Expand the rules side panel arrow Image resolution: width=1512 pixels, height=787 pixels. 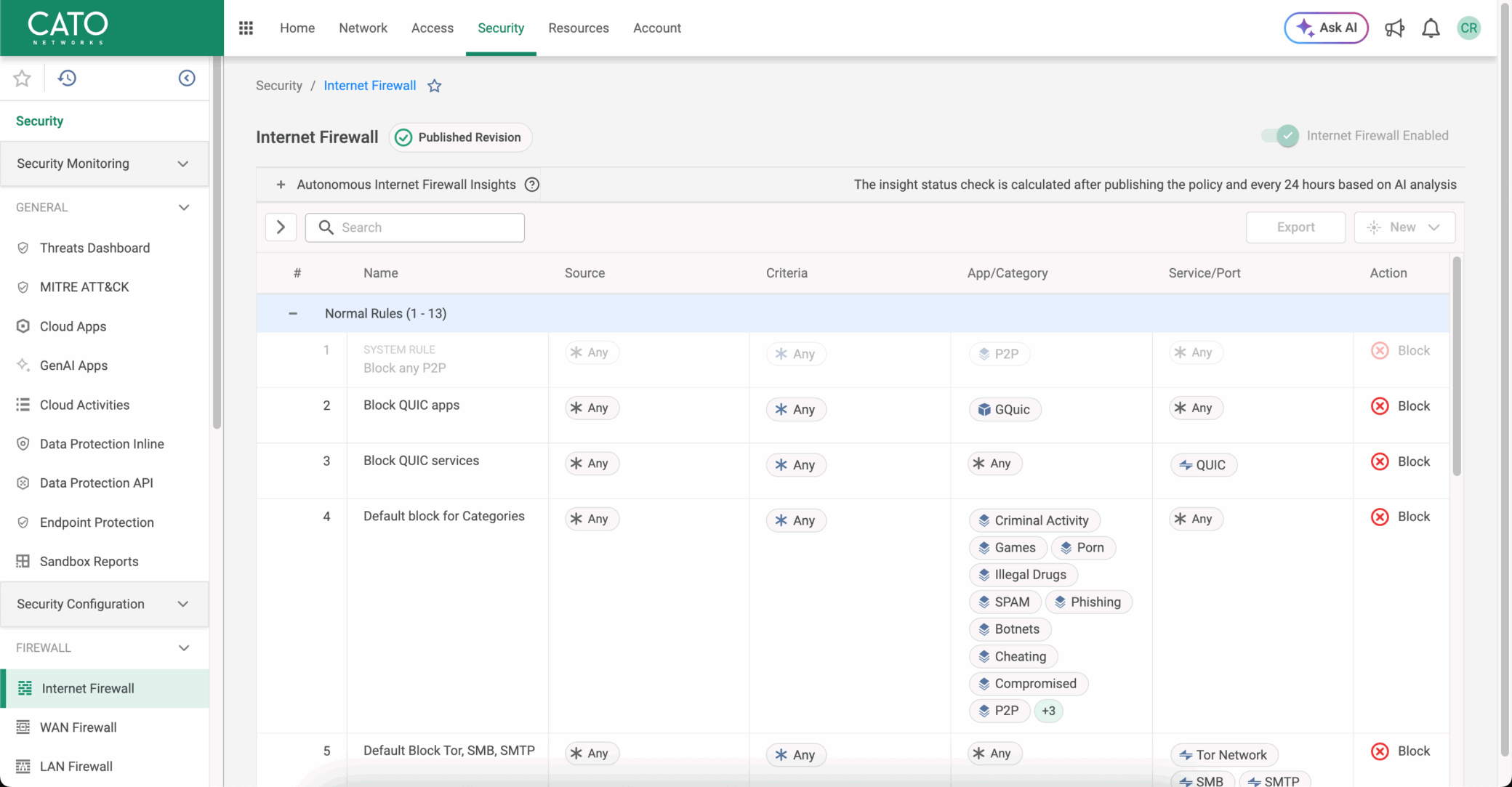click(x=281, y=227)
